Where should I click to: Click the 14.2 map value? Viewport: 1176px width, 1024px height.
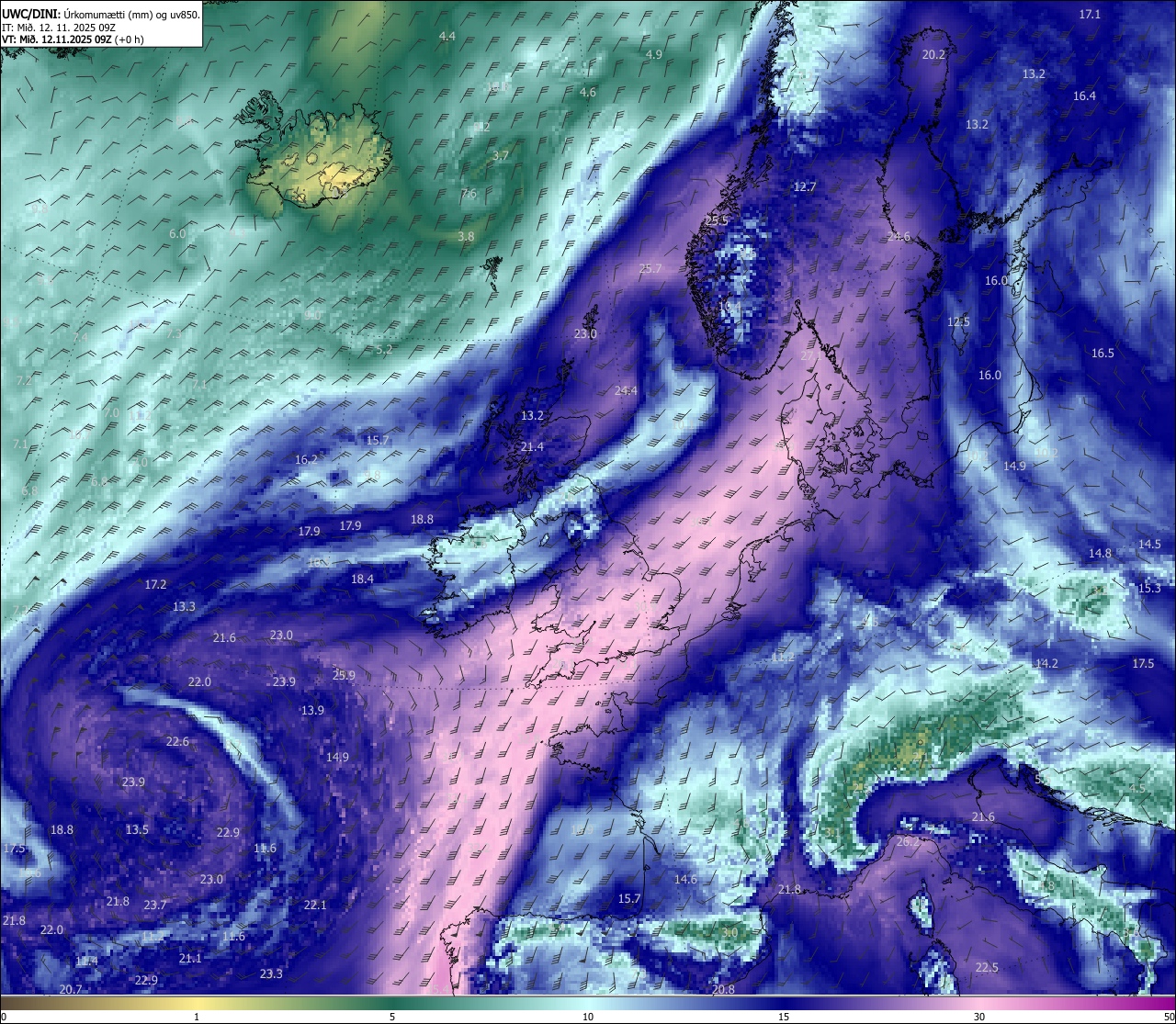point(1046,664)
